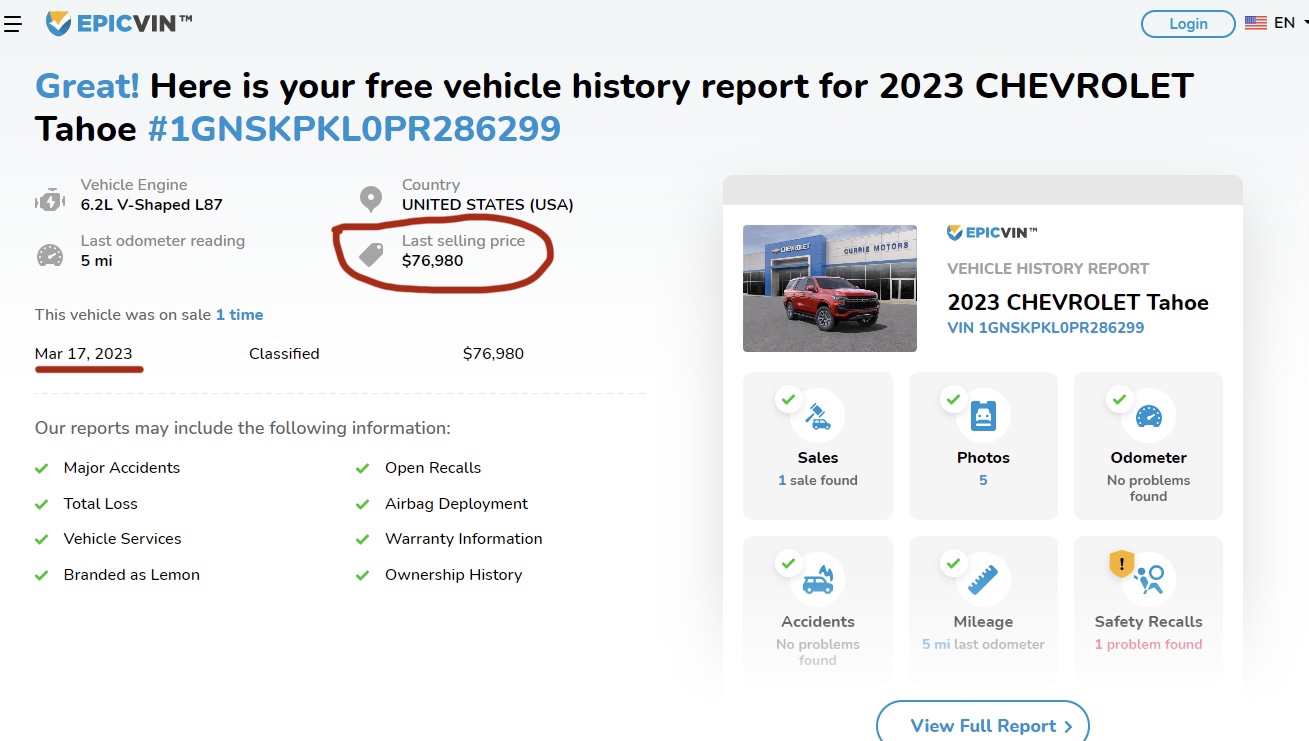Click the '1 time' sale link
Viewport: 1309px width, 741px height.
pos(240,314)
